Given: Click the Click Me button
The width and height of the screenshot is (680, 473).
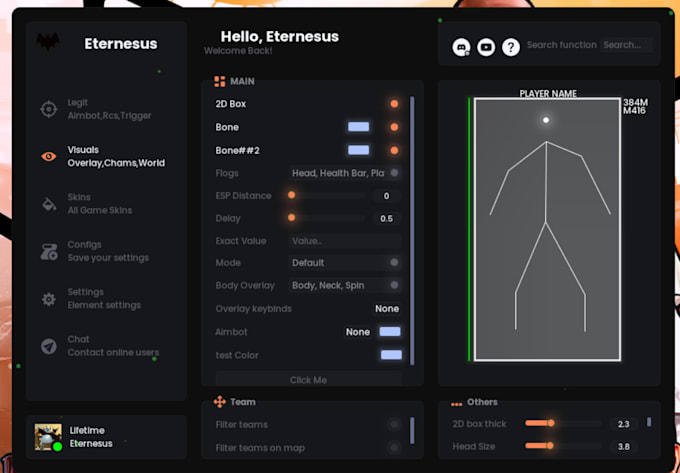Looking at the screenshot, I should tap(308, 379).
